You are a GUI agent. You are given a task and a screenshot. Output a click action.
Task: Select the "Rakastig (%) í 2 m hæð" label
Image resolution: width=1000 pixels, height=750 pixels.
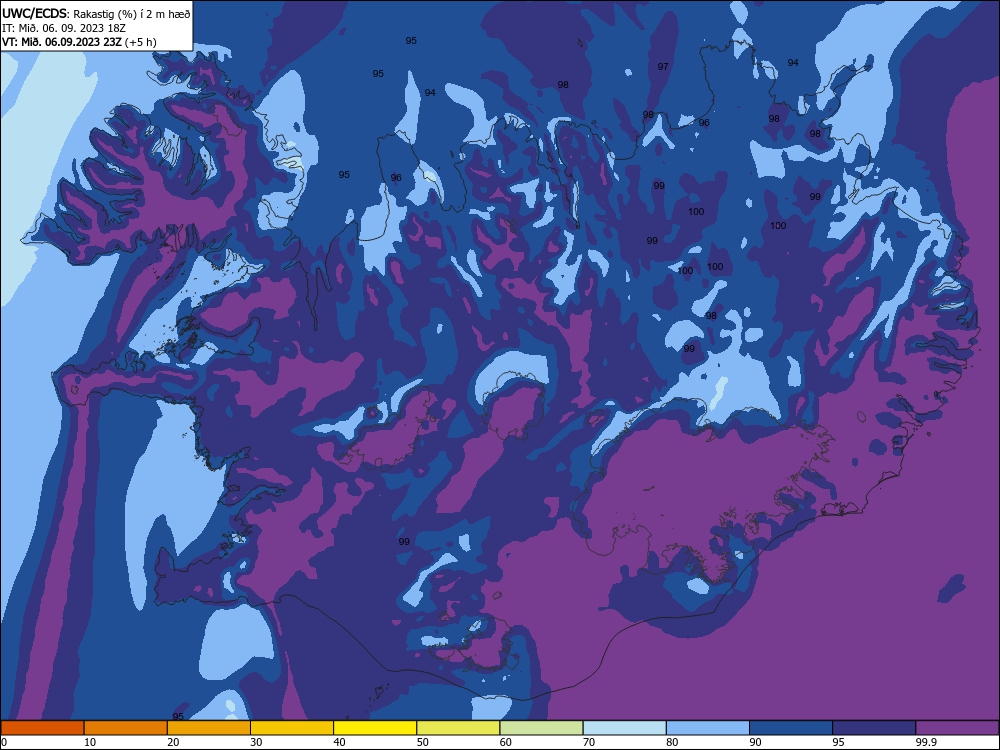pos(131,14)
